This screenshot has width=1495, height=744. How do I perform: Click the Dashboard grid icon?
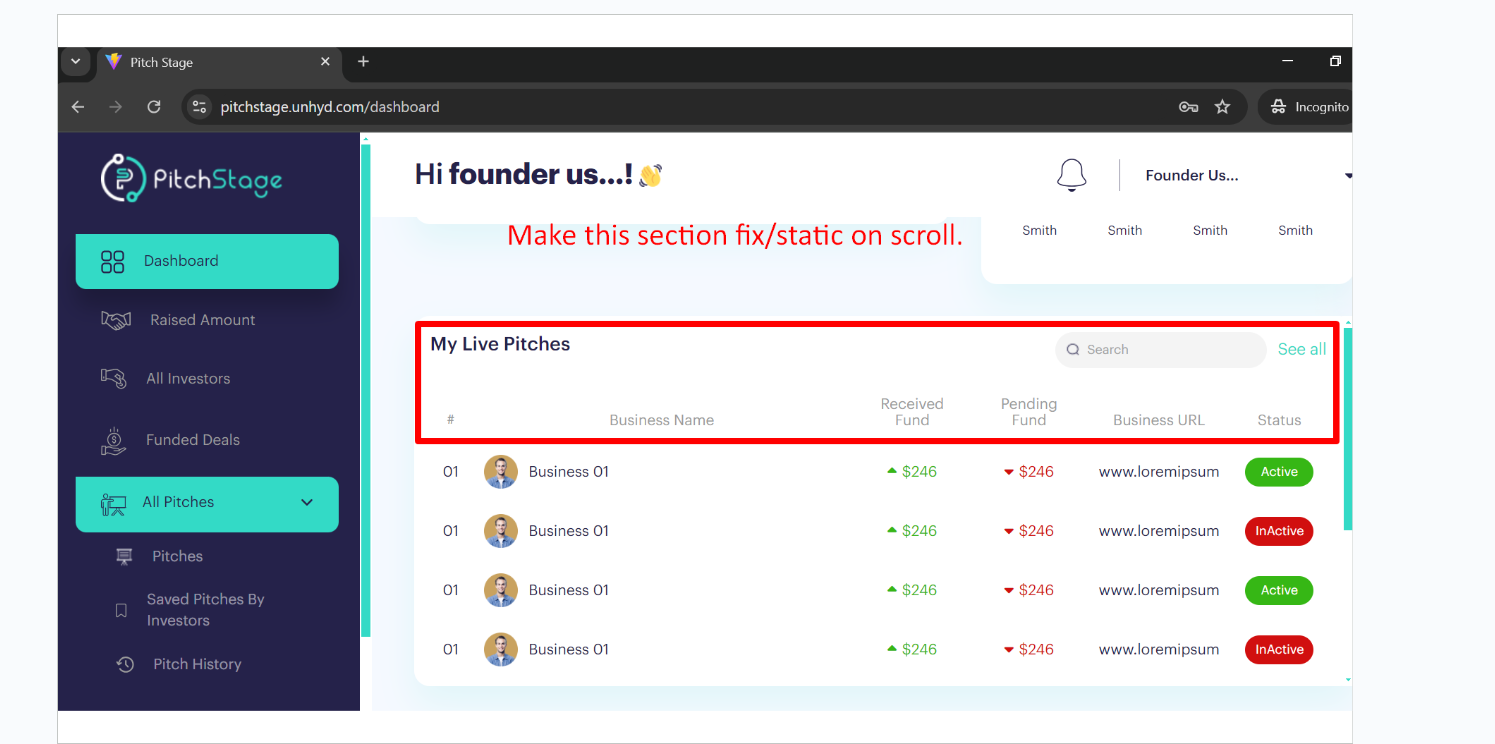(x=112, y=262)
